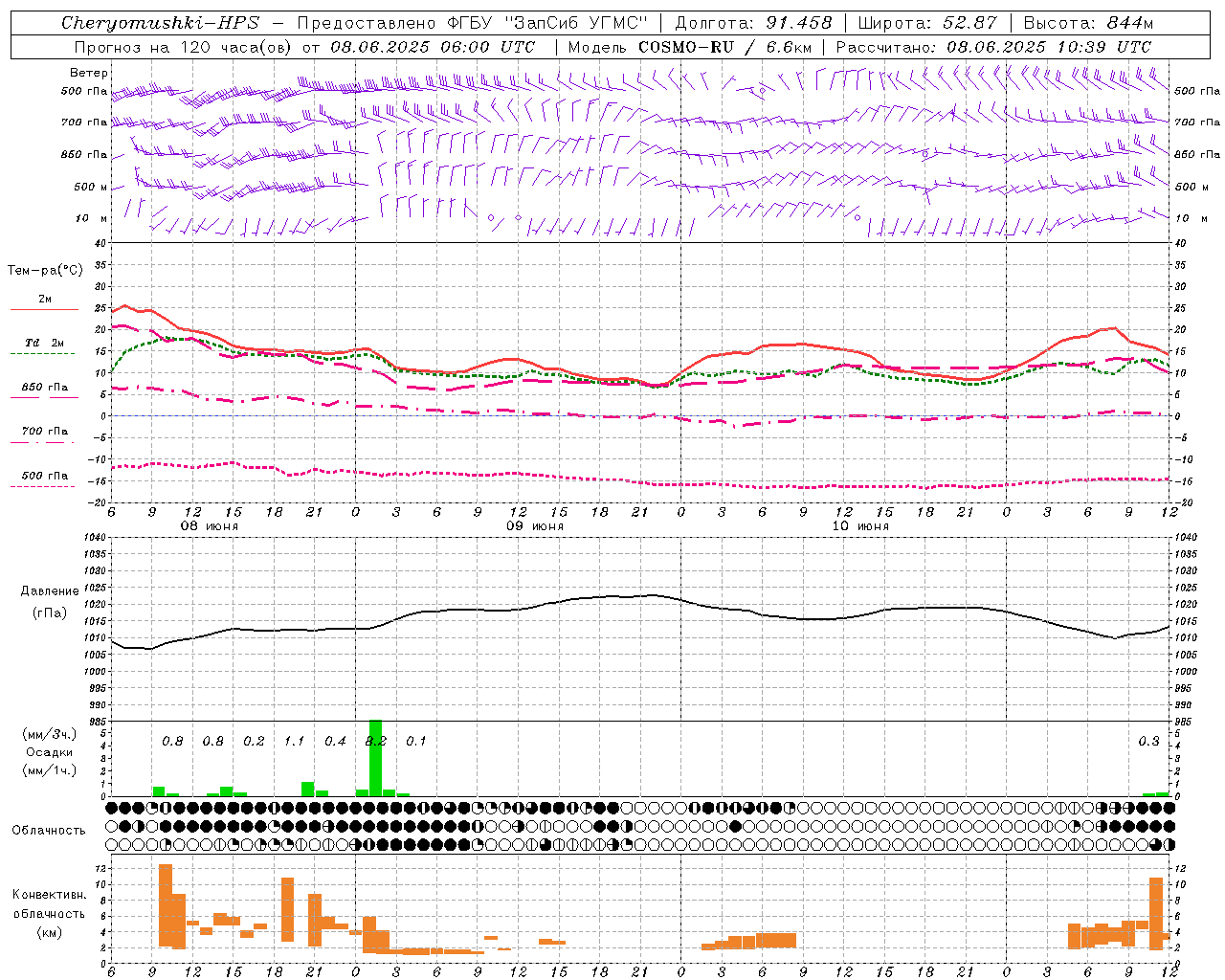This screenshot has width=1225, height=980.
Task: Select the "Широта: 52.87" latitude text
Action: 928,23
